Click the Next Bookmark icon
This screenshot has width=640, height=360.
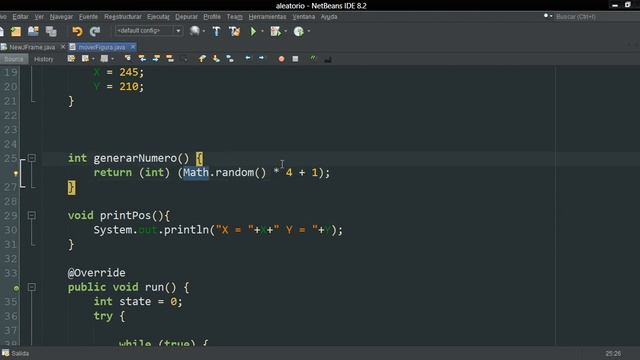click(x=216, y=59)
